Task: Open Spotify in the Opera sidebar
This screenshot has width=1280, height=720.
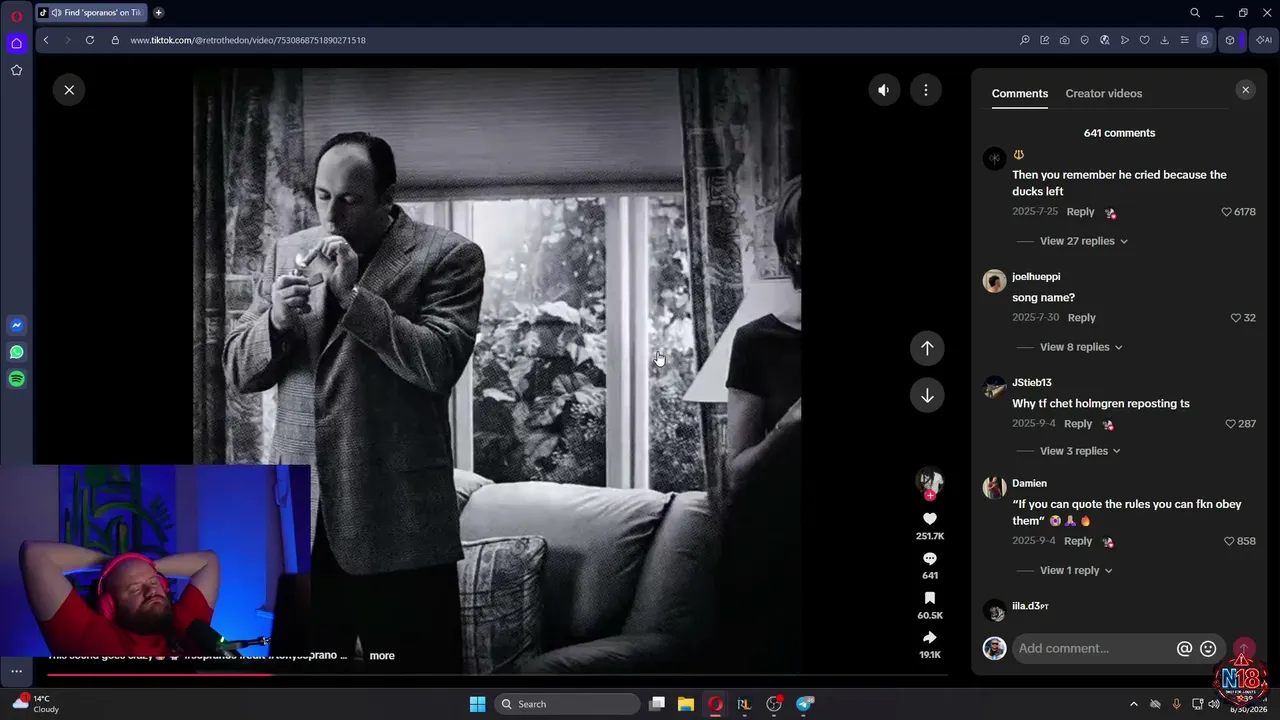Action: click(x=16, y=379)
